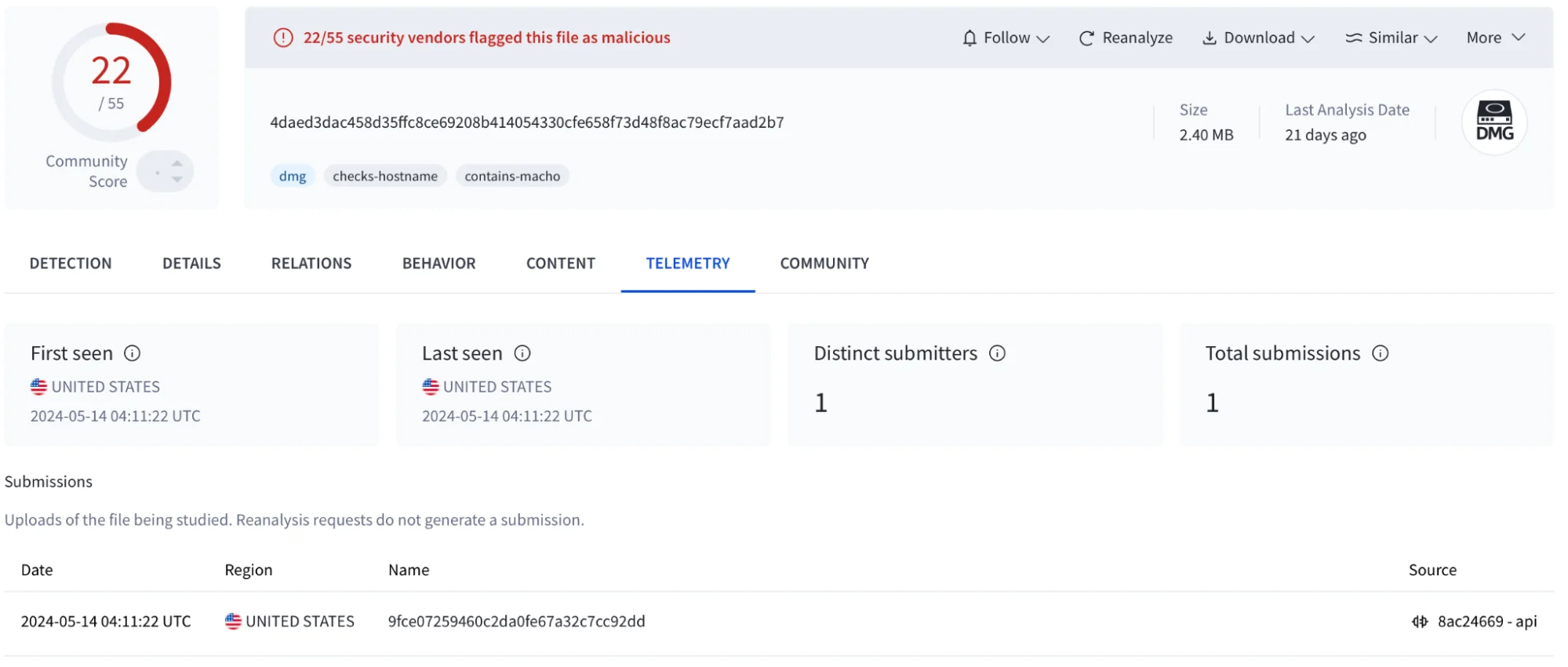Click the Distinct submitters count 1
1568x667 pixels.
click(820, 403)
